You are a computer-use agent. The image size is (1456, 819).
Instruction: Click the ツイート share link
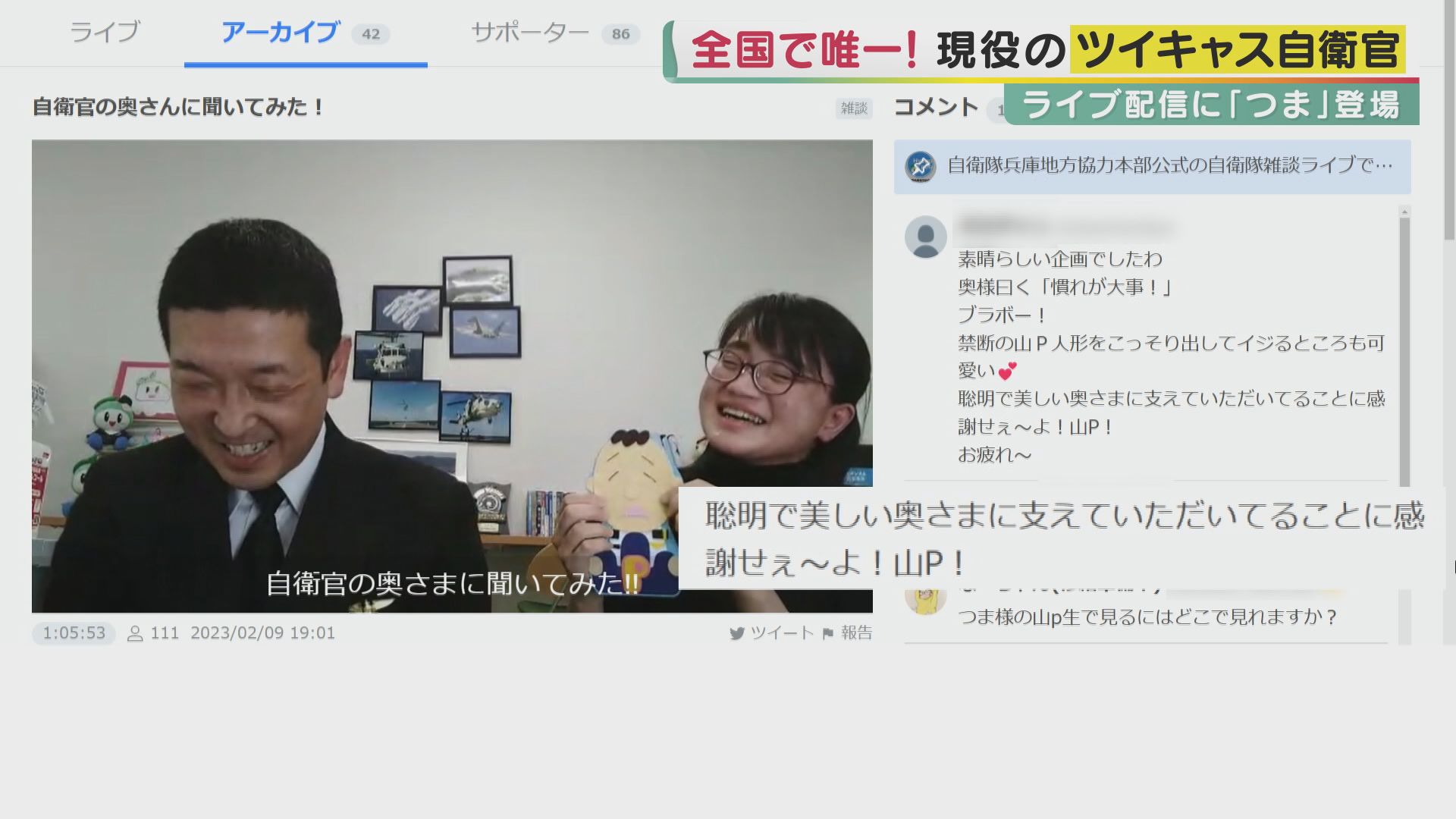pyautogui.click(x=782, y=633)
